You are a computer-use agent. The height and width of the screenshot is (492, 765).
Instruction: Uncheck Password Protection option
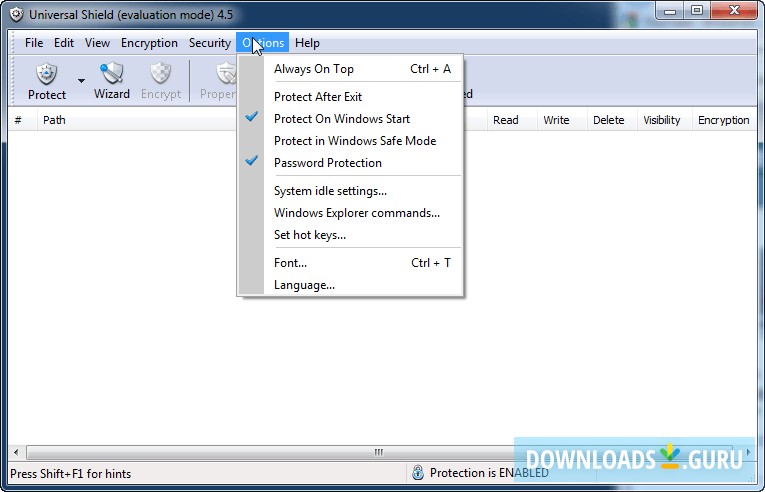[x=350, y=163]
